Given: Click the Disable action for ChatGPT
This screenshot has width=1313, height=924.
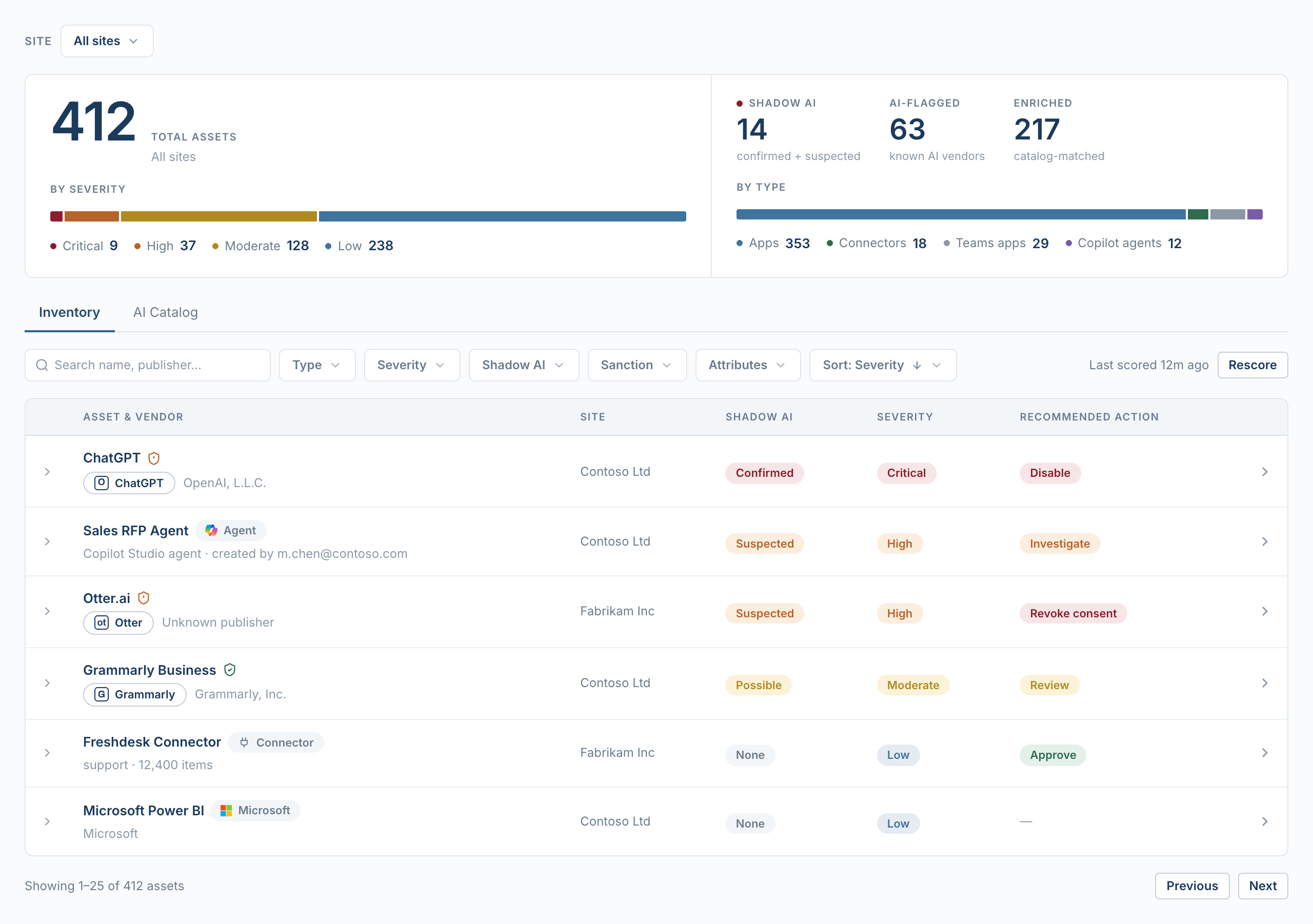Looking at the screenshot, I should pos(1050,473).
